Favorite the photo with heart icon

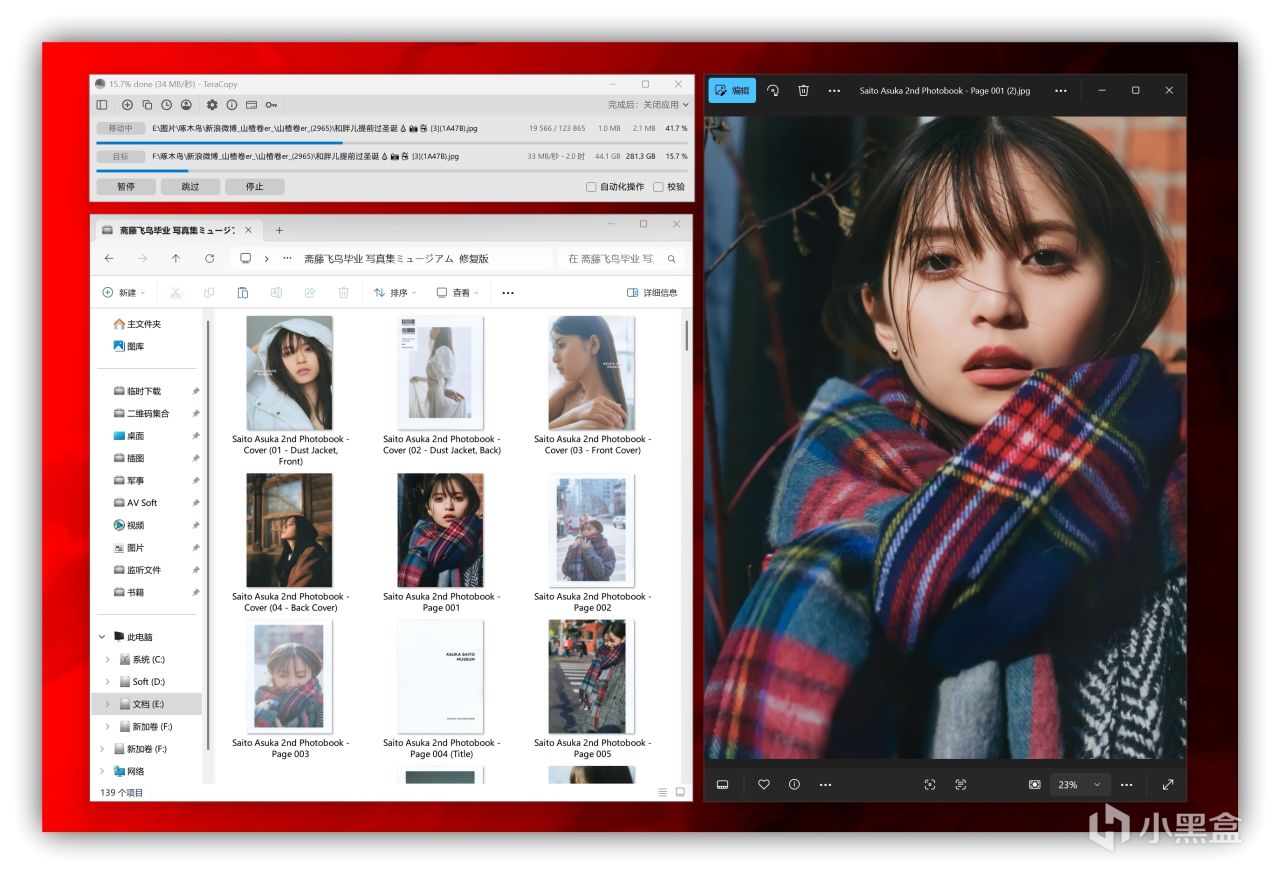point(764,785)
